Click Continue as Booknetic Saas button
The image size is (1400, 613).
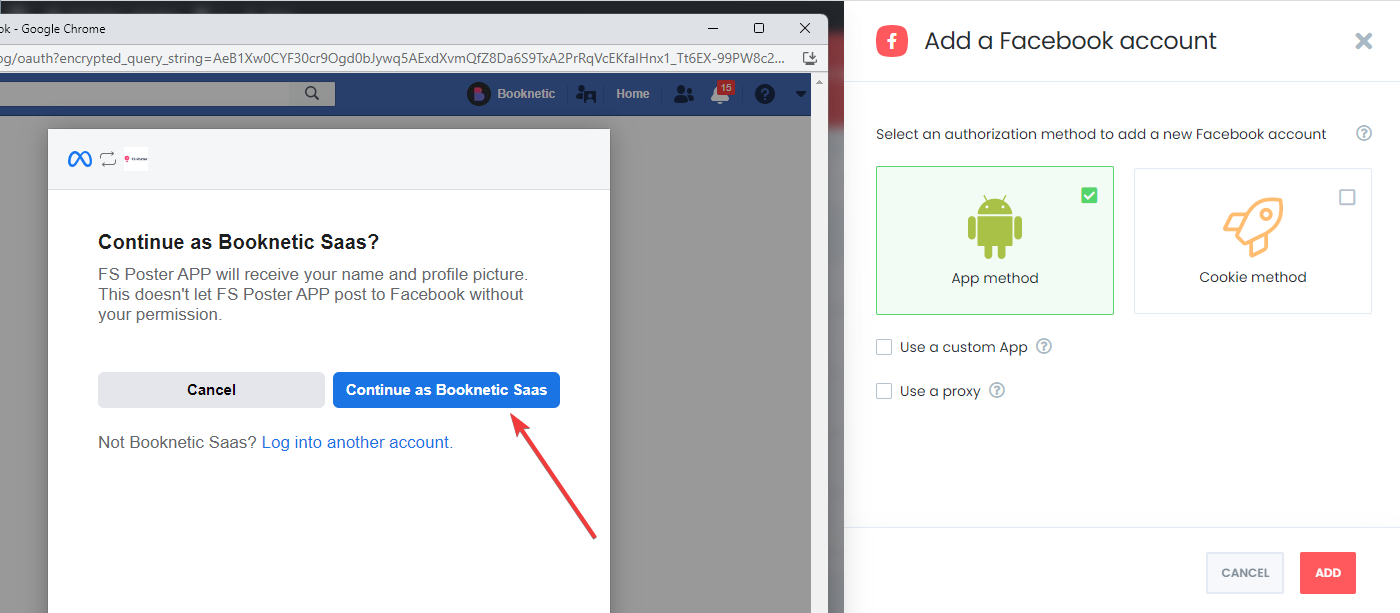click(446, 390)
